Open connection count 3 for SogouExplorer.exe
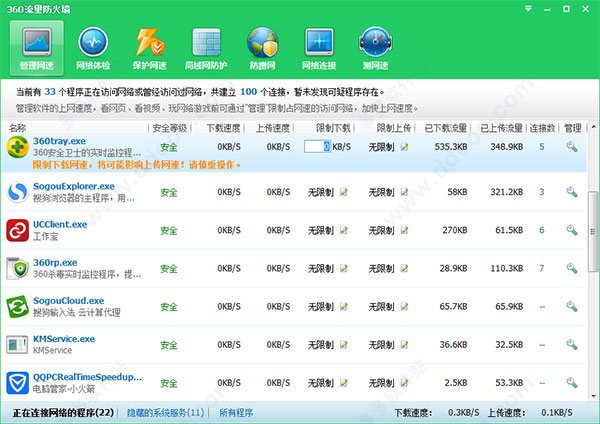 tap(541, 192)
